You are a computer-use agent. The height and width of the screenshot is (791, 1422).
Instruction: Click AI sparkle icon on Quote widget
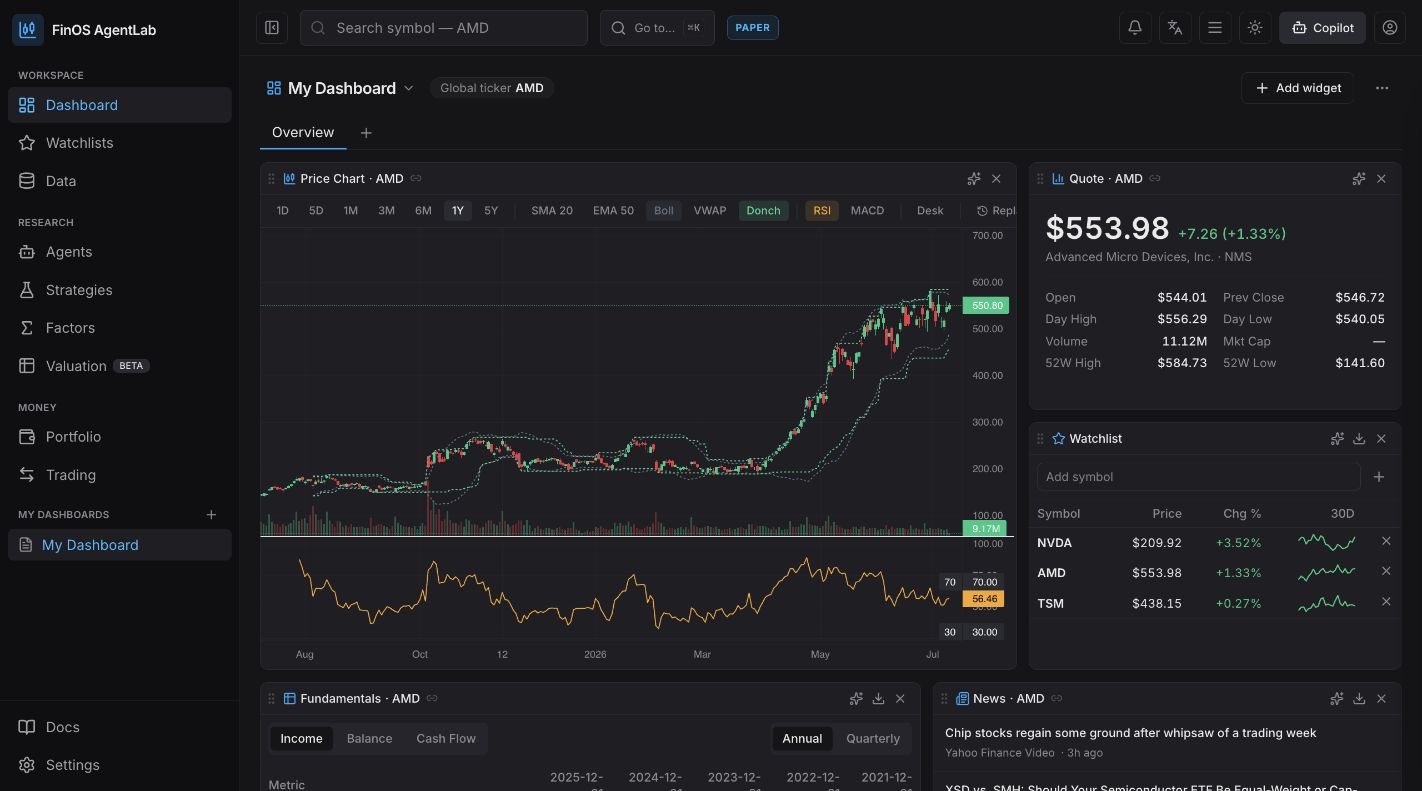1359,179
